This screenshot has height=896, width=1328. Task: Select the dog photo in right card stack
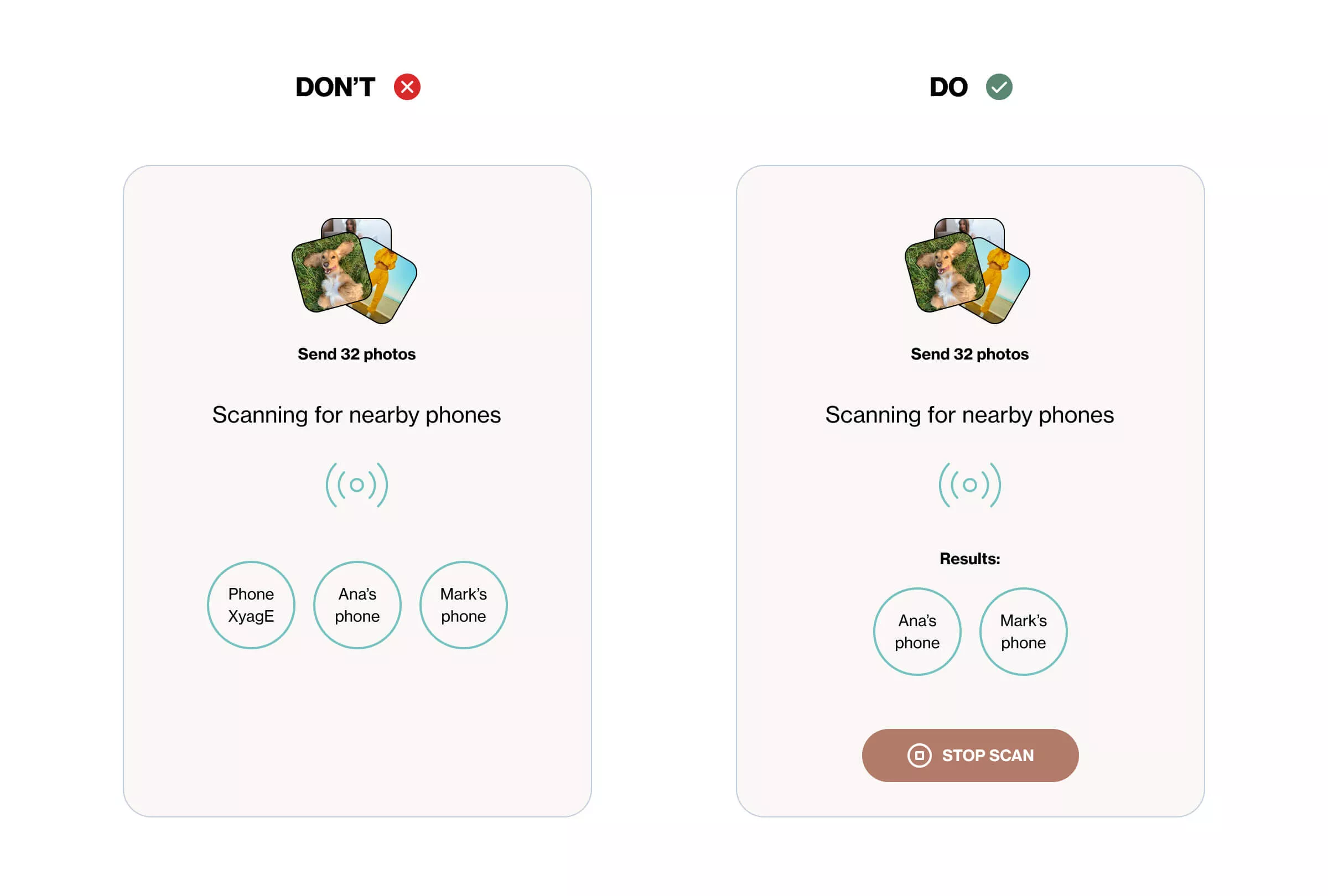pyautogui.click(x=943, y=272)
